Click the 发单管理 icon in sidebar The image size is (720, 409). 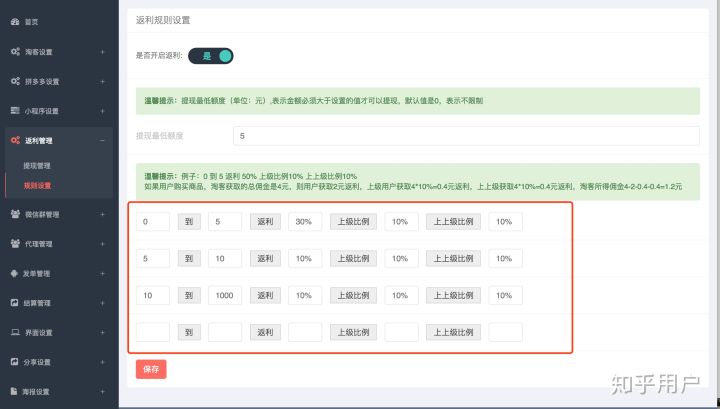[15, 273]
